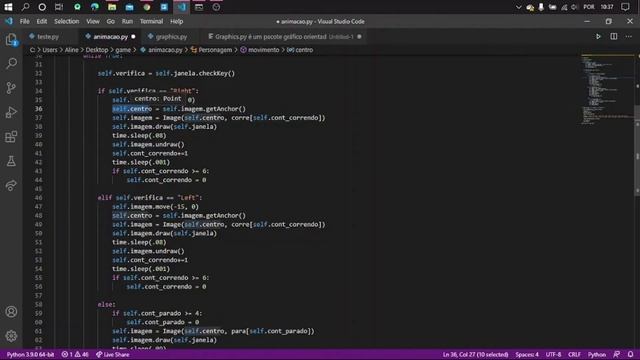Open the Users breadcrumb dropdown
The width and height of the screenshot is (640, 360).
click(x=50, y=50)
